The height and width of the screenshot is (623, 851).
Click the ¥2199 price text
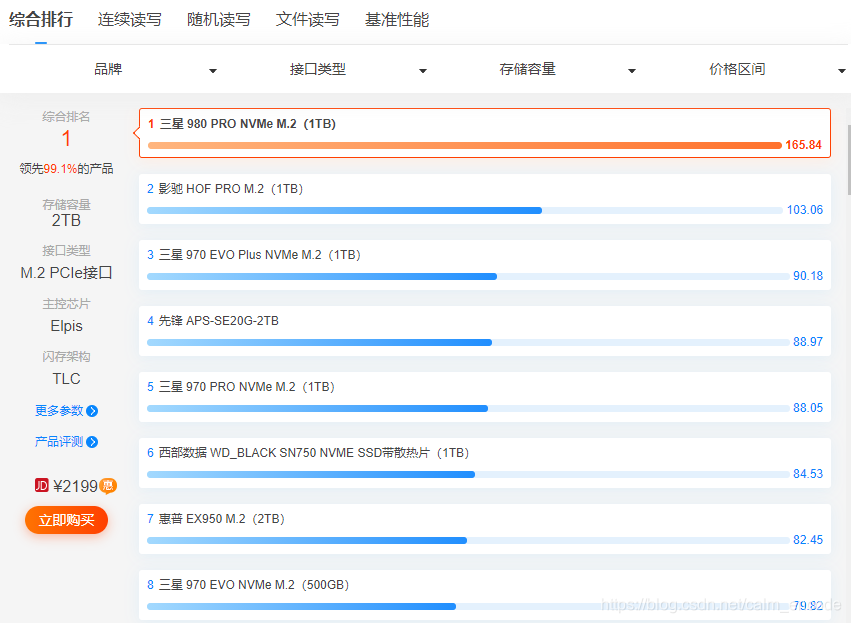click(x=75, y=486)
